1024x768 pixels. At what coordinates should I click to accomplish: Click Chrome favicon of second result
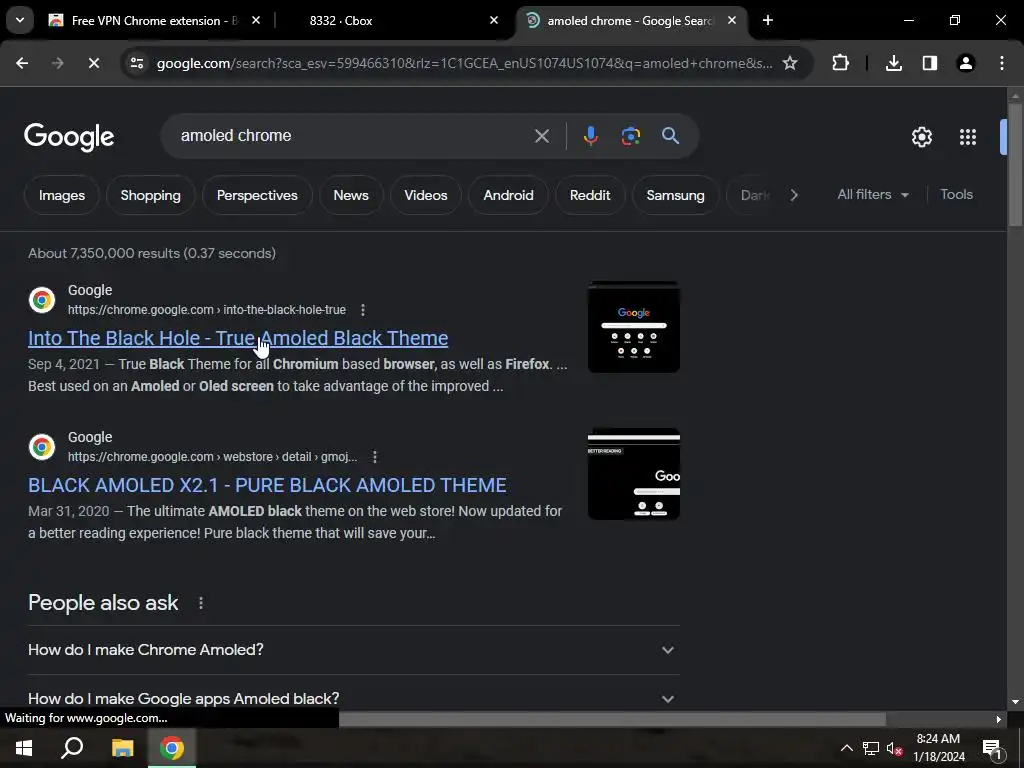point(42,447)
